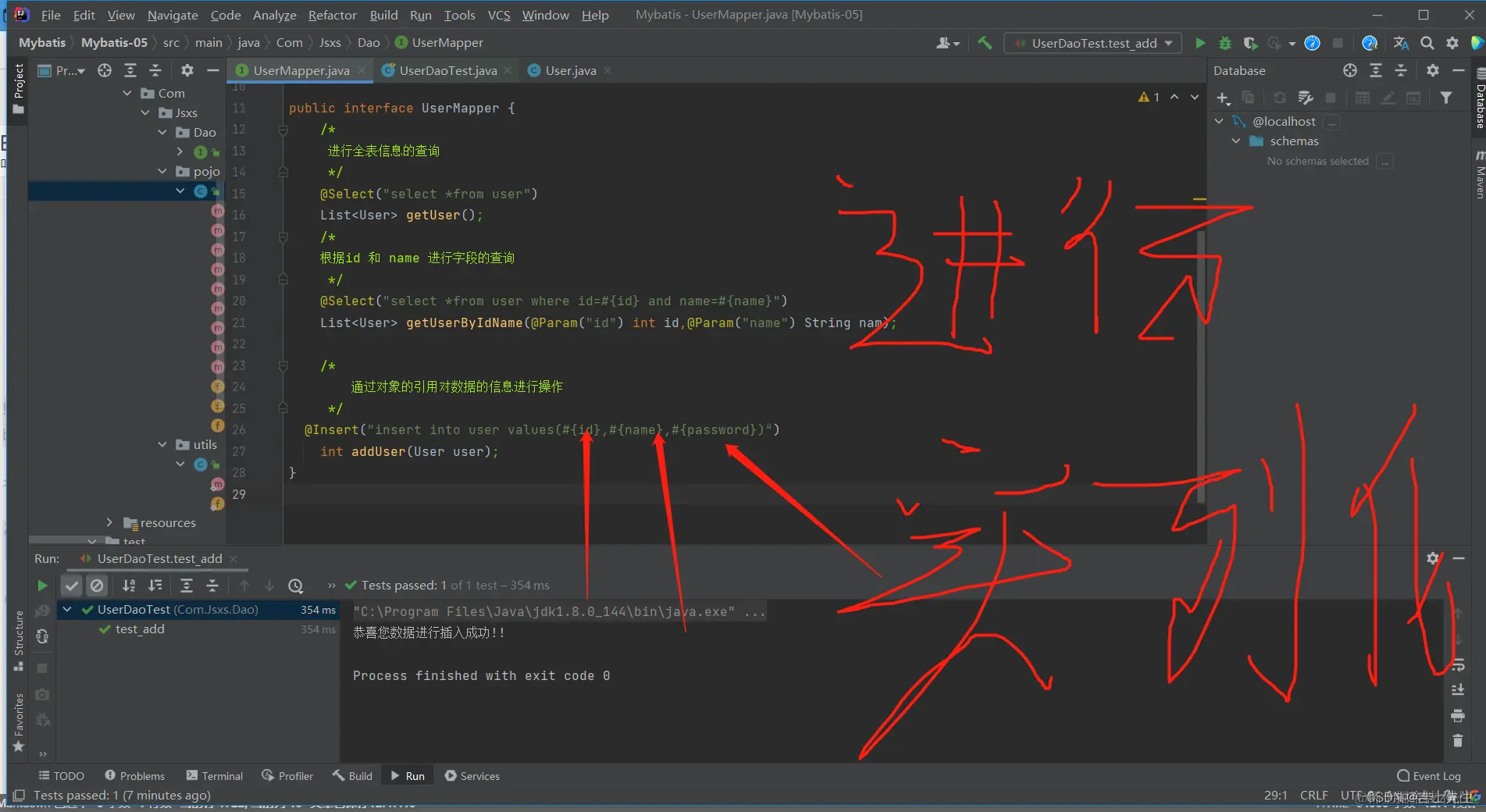Toggle 'Show Passed' filter in test results
The height and width of the screenshot is (812, 1486).
click(x=72, y=586)
